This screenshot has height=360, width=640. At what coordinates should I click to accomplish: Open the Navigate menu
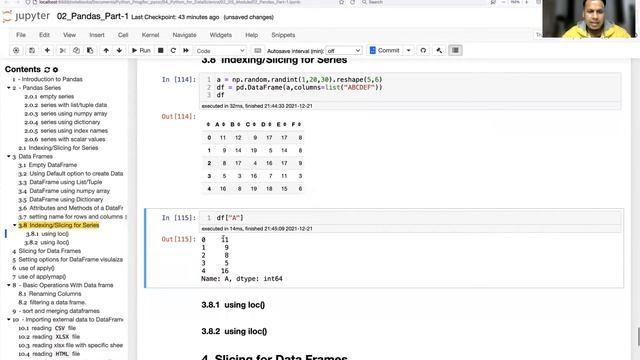(184, 35)
